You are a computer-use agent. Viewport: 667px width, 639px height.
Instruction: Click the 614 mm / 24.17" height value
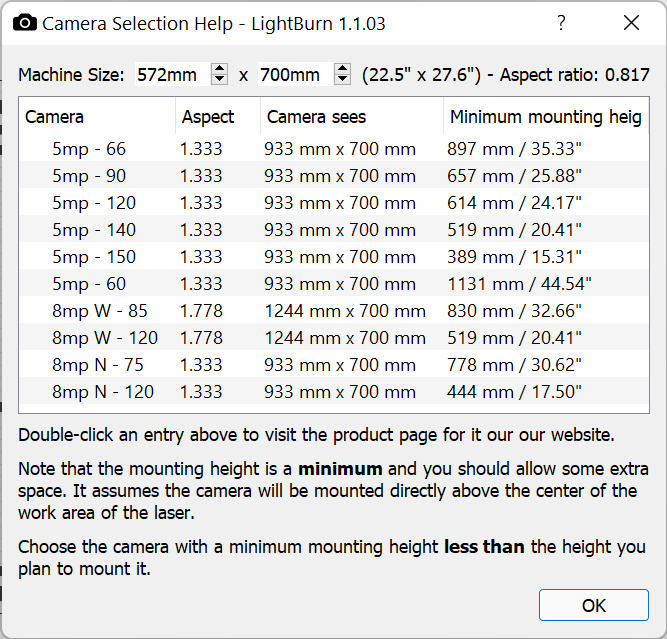pos(514,203)
